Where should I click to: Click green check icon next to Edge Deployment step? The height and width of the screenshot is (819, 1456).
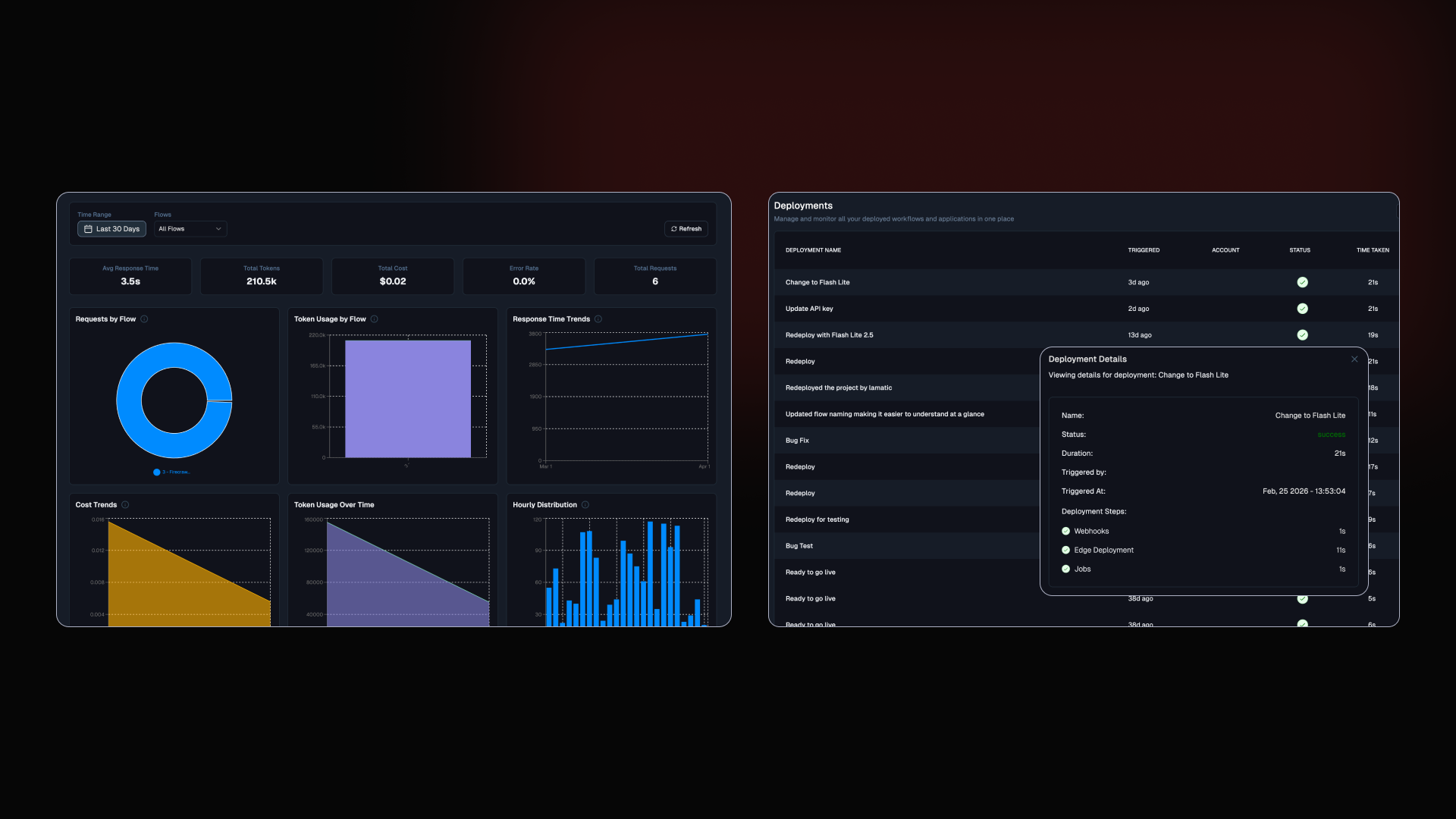pos(1065,551)
